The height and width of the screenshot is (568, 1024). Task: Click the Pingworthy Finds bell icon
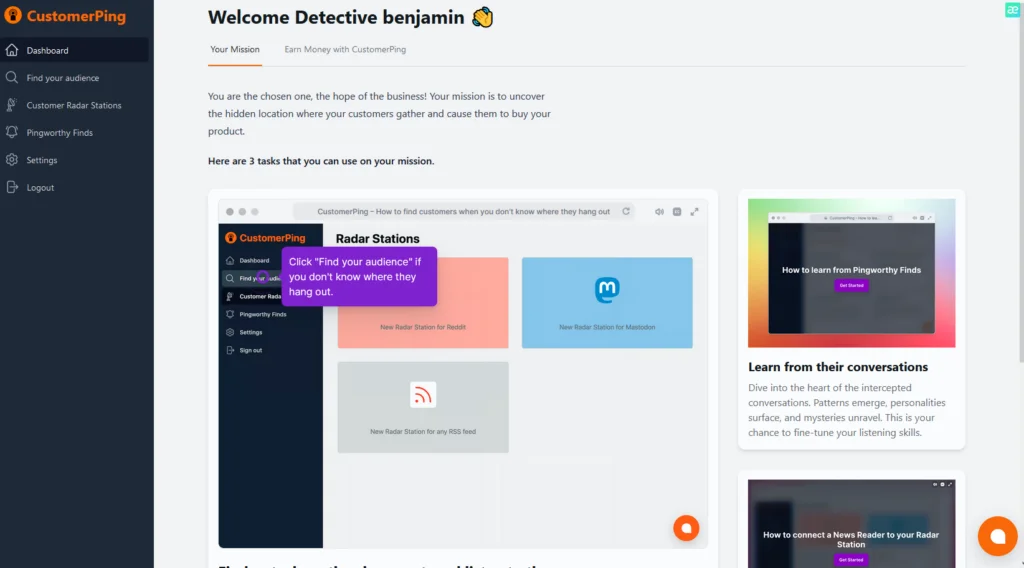[x=12, y=133]
